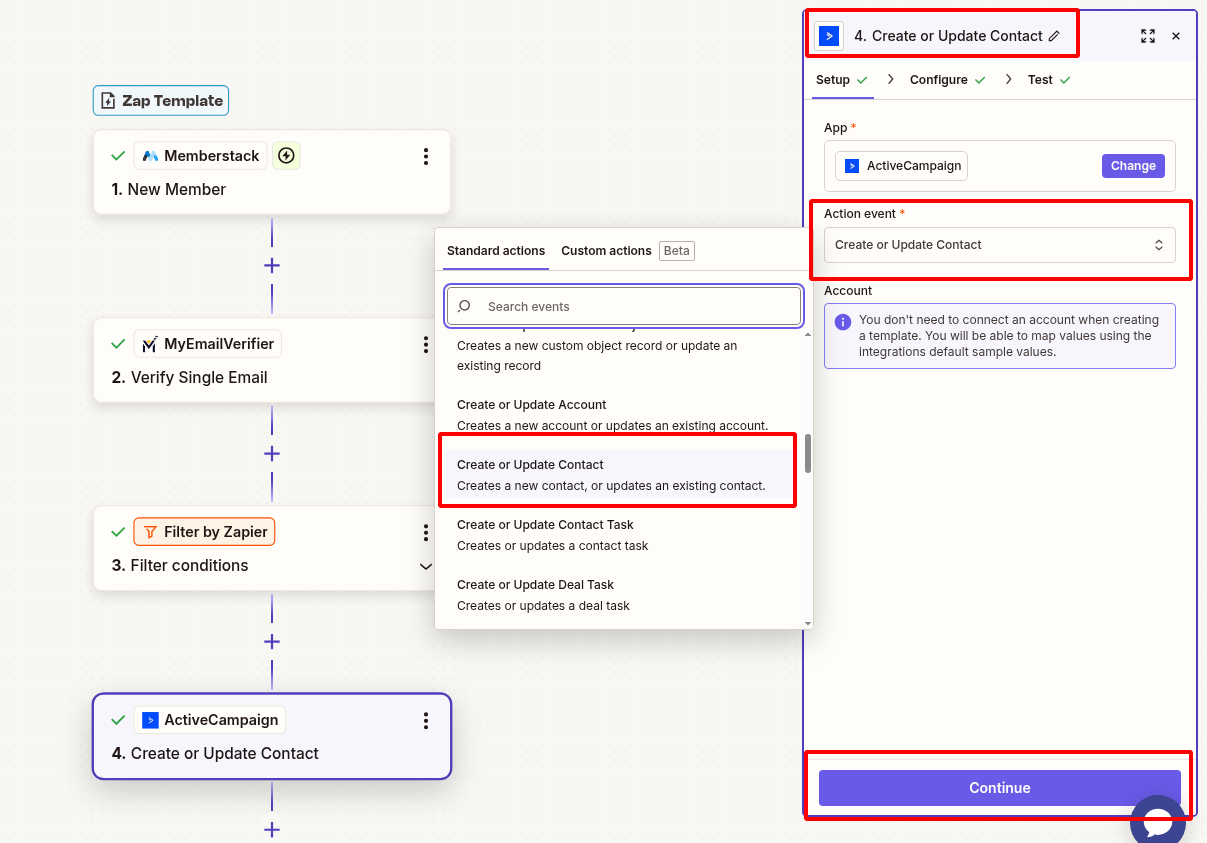Open the chat support bubble

(x=1157, y=820)
